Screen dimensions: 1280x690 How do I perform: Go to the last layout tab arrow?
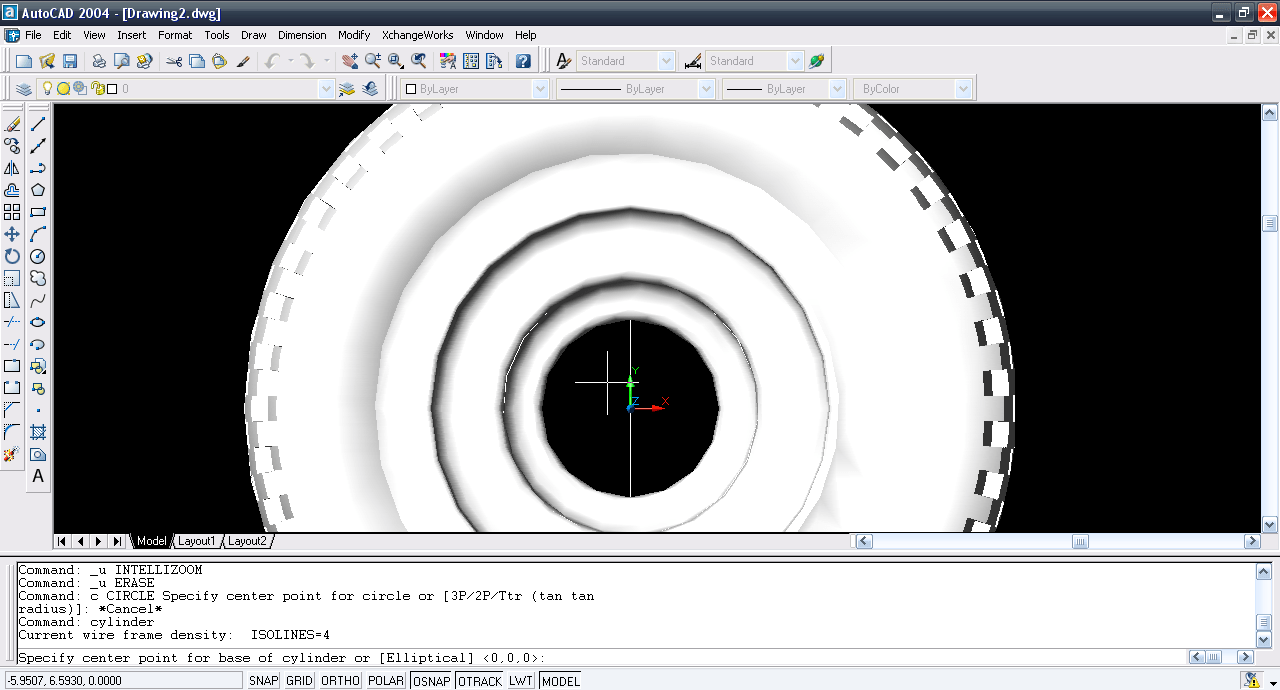pyautogui.click(x=118, y=541)
